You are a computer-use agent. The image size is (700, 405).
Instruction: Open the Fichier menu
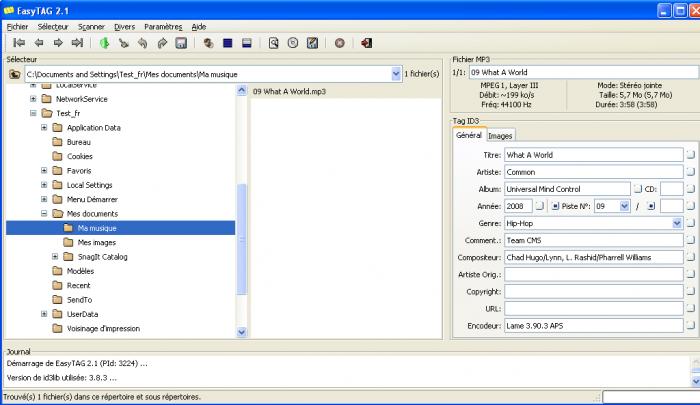tap(17, 27)
